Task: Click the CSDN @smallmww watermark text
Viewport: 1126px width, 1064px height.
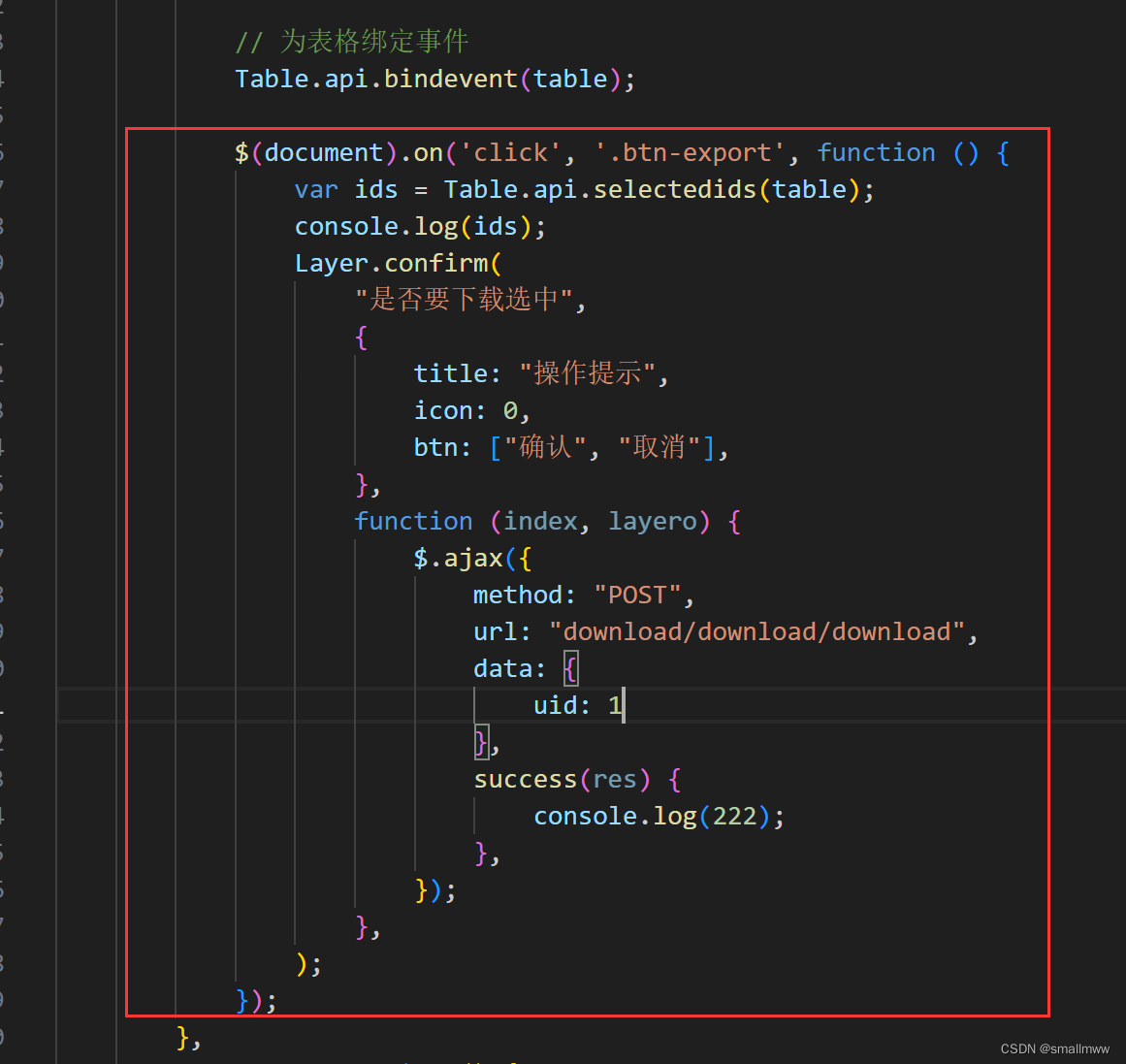Action: click(1053, 1048)
